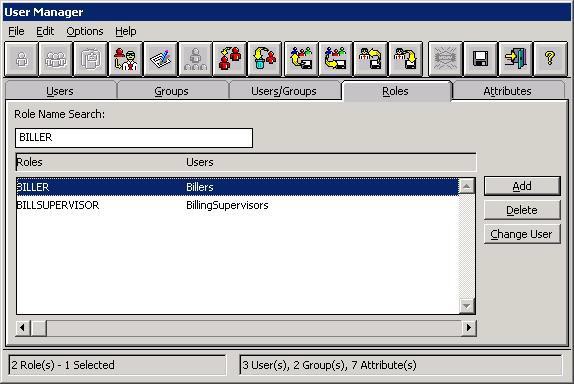
Task: Click the horizontal scroll right arrow
Action: click(468, 328)
